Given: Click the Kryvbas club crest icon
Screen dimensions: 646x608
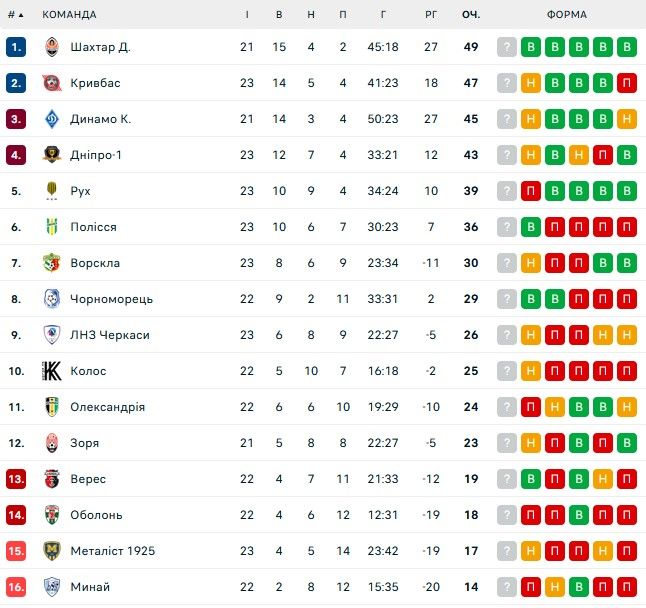Looking at the screenshot, I should (52, 83).
